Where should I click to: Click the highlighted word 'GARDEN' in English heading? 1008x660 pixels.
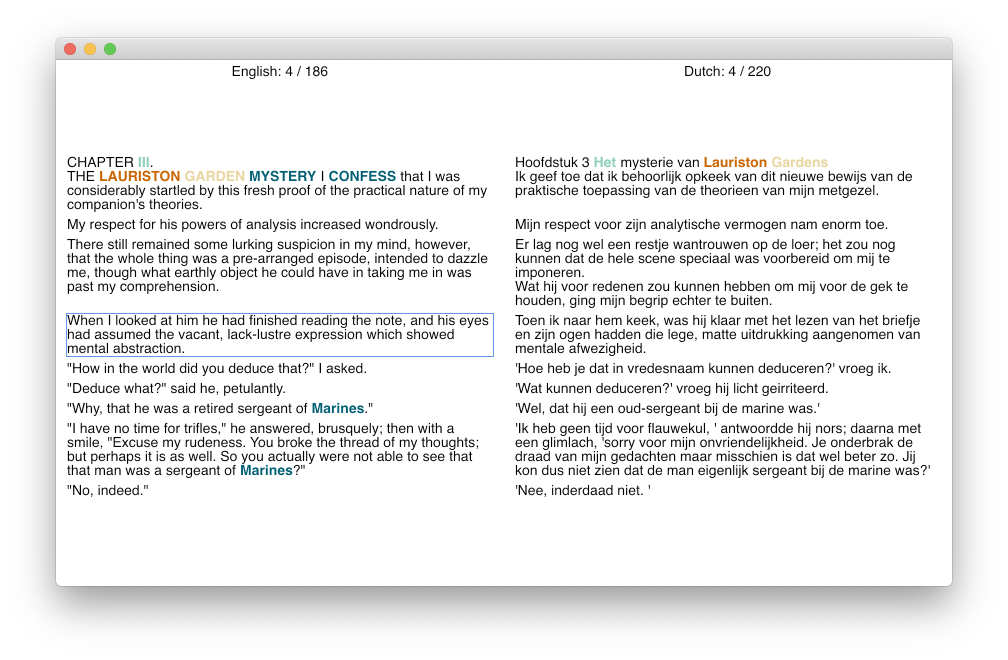215,176
